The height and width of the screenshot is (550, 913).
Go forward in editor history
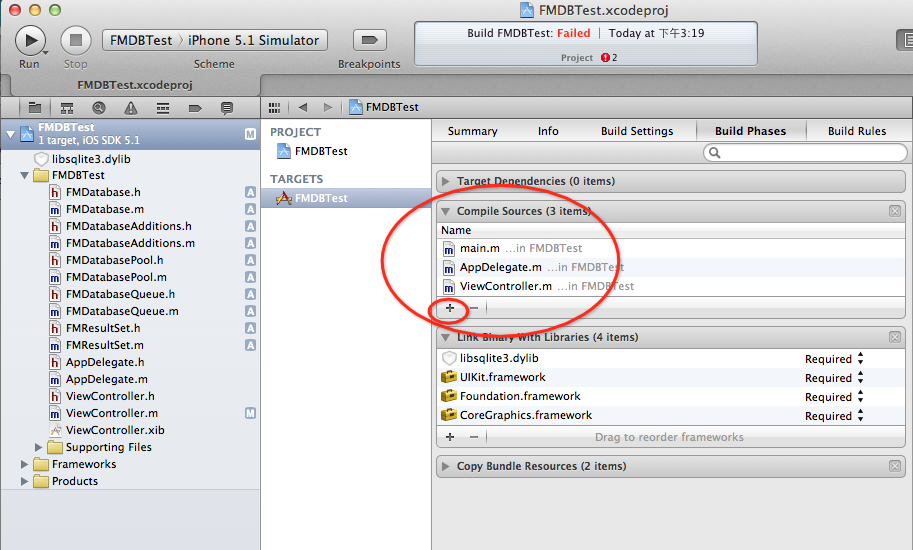tap(328, 107)
